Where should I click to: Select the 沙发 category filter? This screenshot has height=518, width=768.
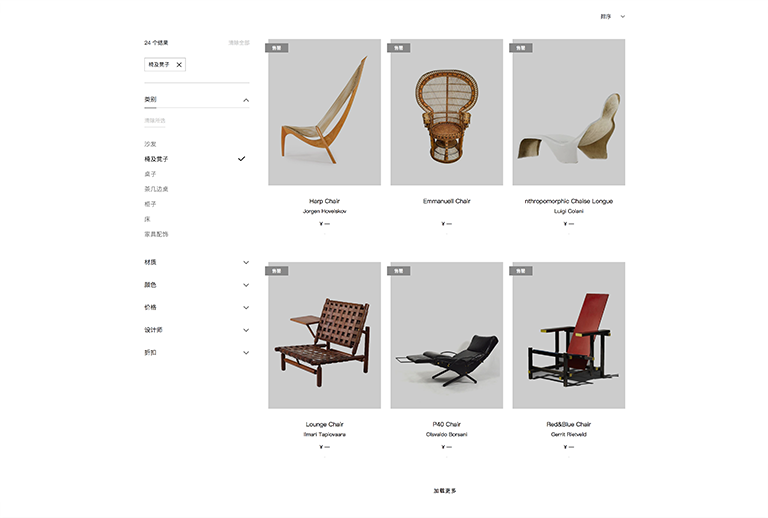150,144
